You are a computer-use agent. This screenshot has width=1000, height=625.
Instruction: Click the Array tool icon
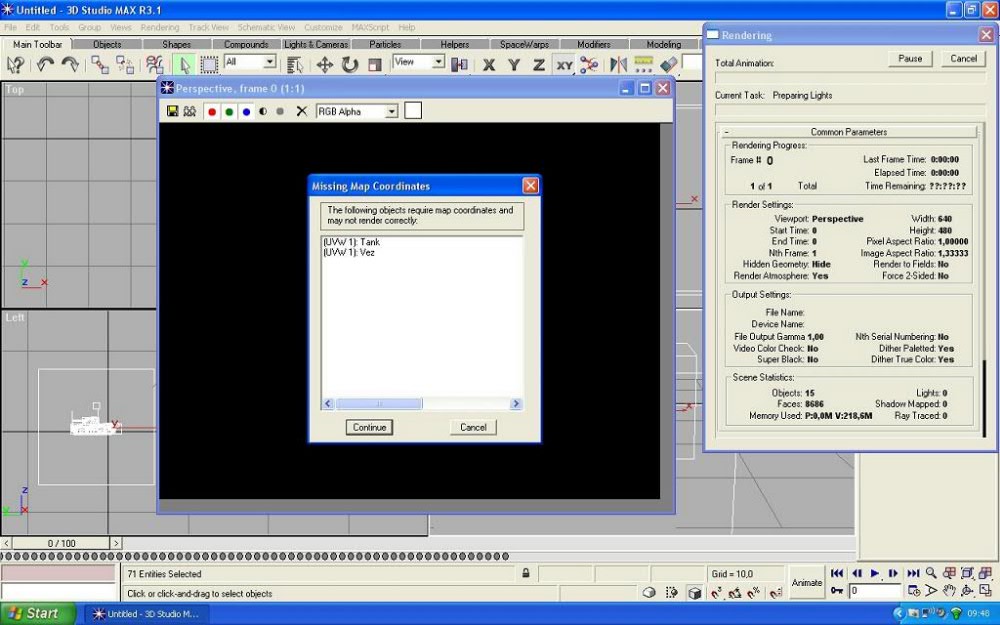[x=643, y=64]
